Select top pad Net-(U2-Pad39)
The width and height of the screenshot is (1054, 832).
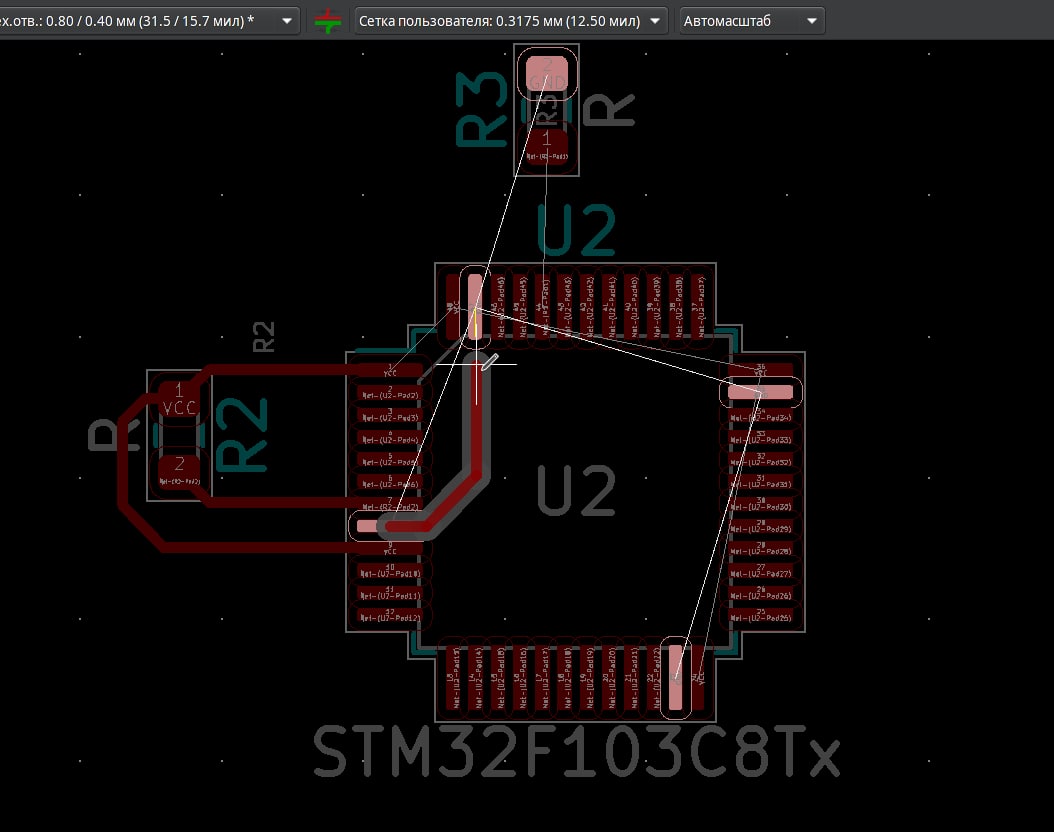click(x=654, y=306)
